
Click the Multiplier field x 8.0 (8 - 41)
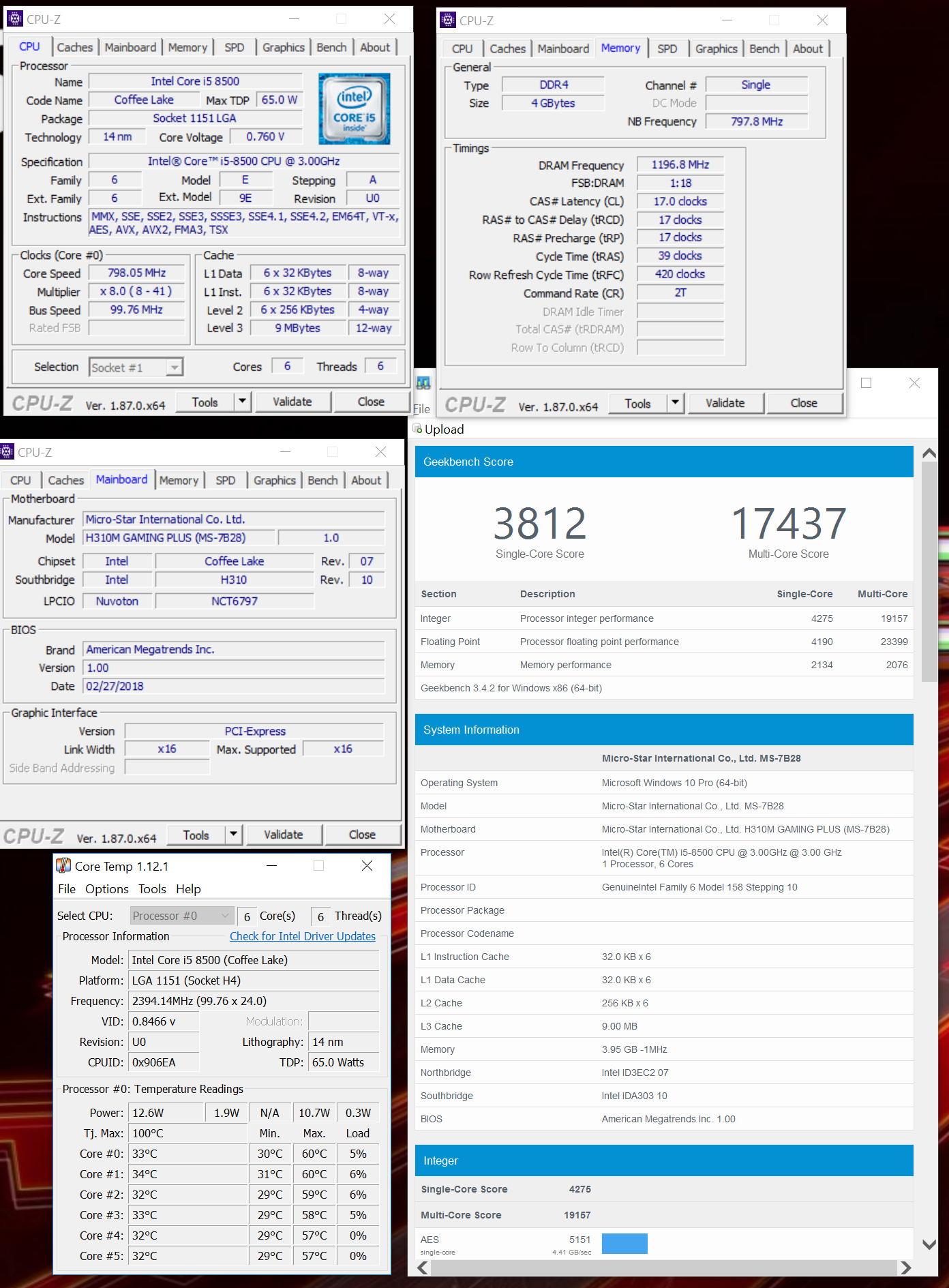point(137,291)
